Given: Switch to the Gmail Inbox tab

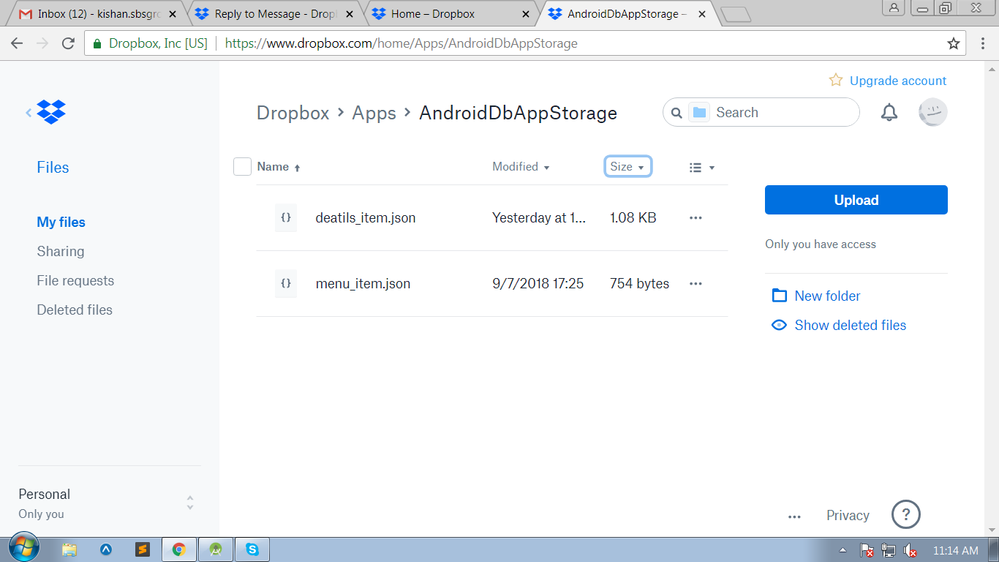Looking at the screenshot, I should (98, 13).
